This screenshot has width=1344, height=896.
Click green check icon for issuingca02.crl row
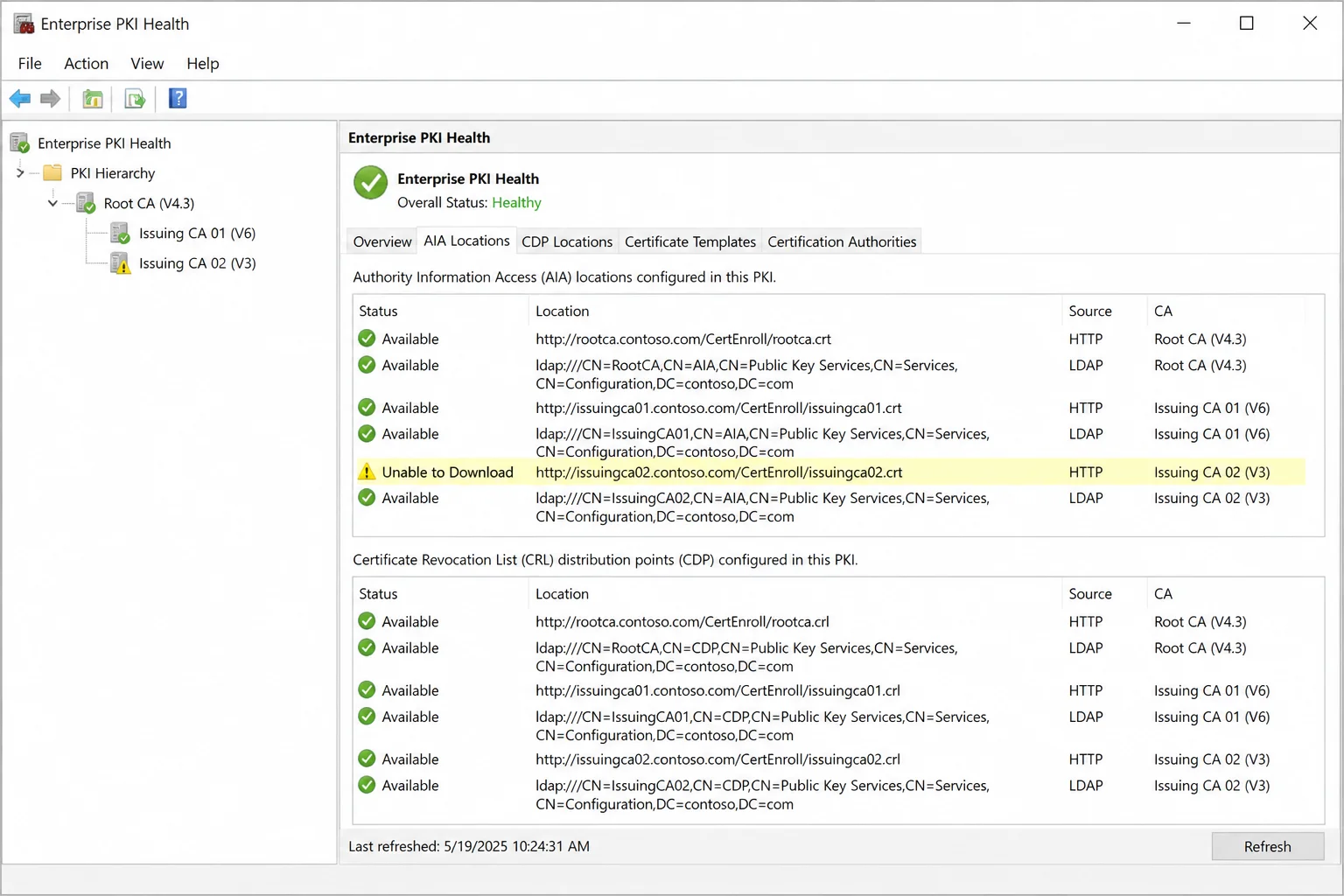[367, 759]
